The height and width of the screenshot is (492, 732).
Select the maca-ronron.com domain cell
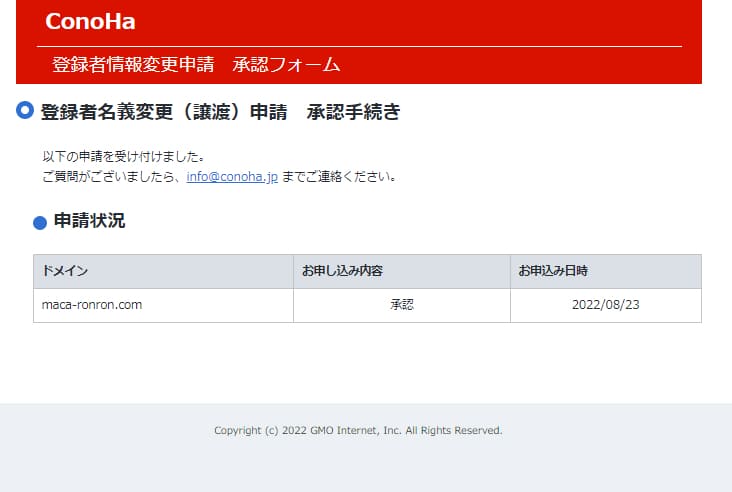coord(163,305)
